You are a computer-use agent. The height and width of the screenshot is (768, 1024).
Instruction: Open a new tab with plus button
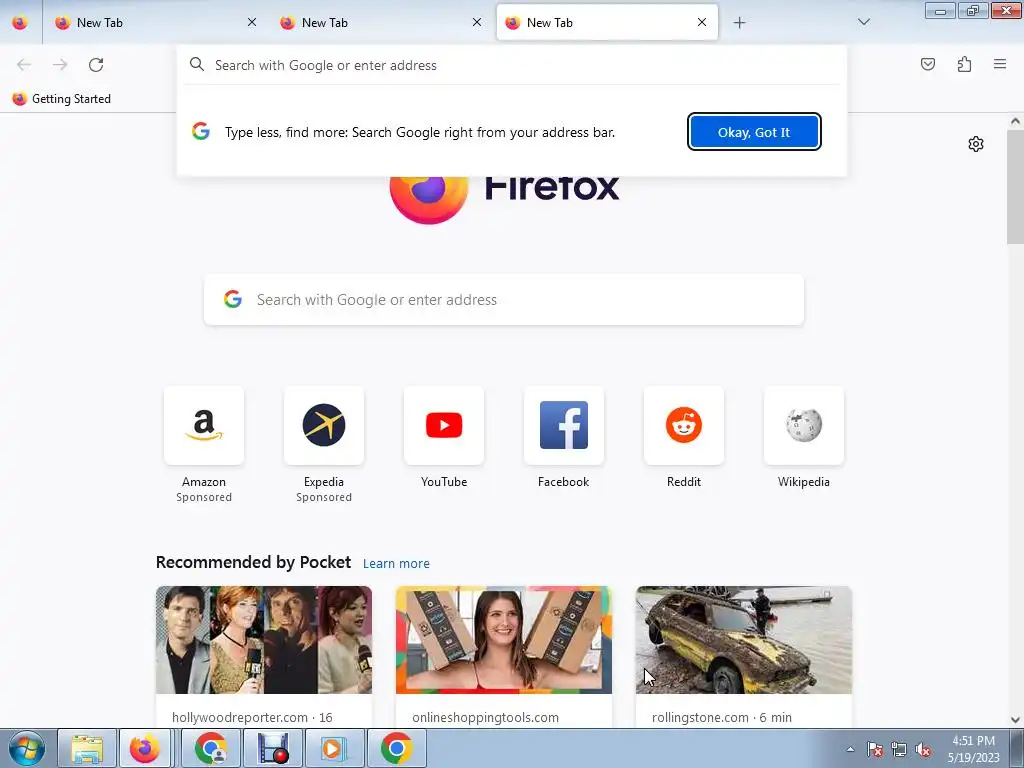[x=739, y=23]
